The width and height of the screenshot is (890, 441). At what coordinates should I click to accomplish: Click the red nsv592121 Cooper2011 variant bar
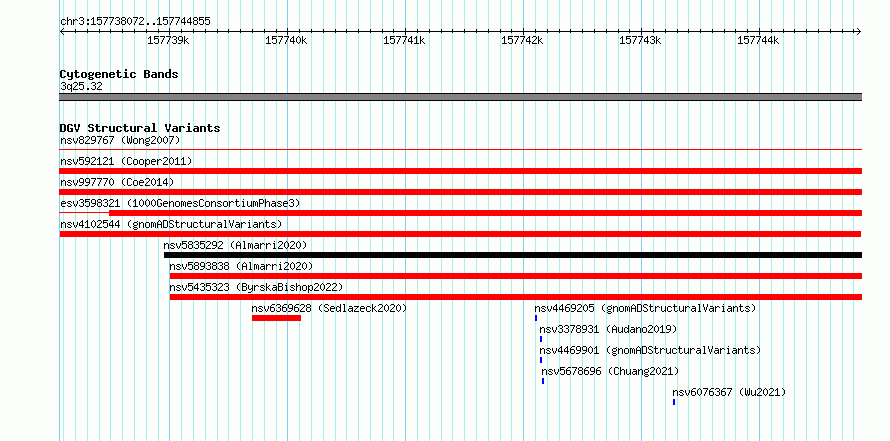(461, 171)
